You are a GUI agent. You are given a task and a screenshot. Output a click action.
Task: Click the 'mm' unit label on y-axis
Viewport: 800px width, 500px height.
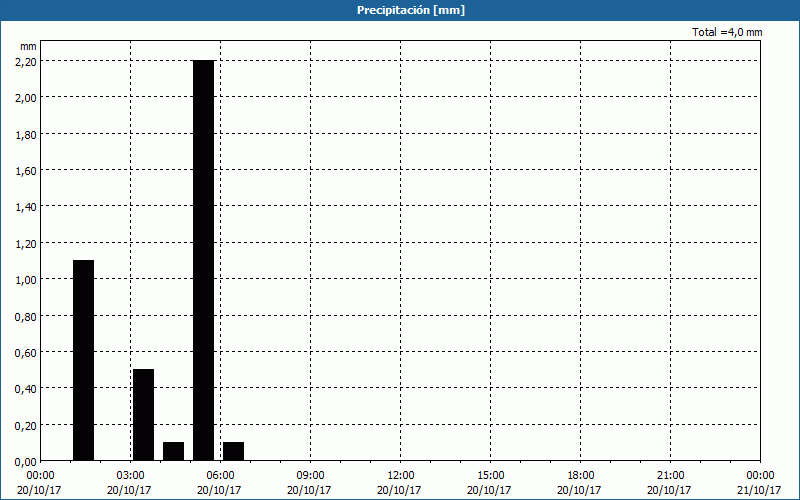point(29,46)
